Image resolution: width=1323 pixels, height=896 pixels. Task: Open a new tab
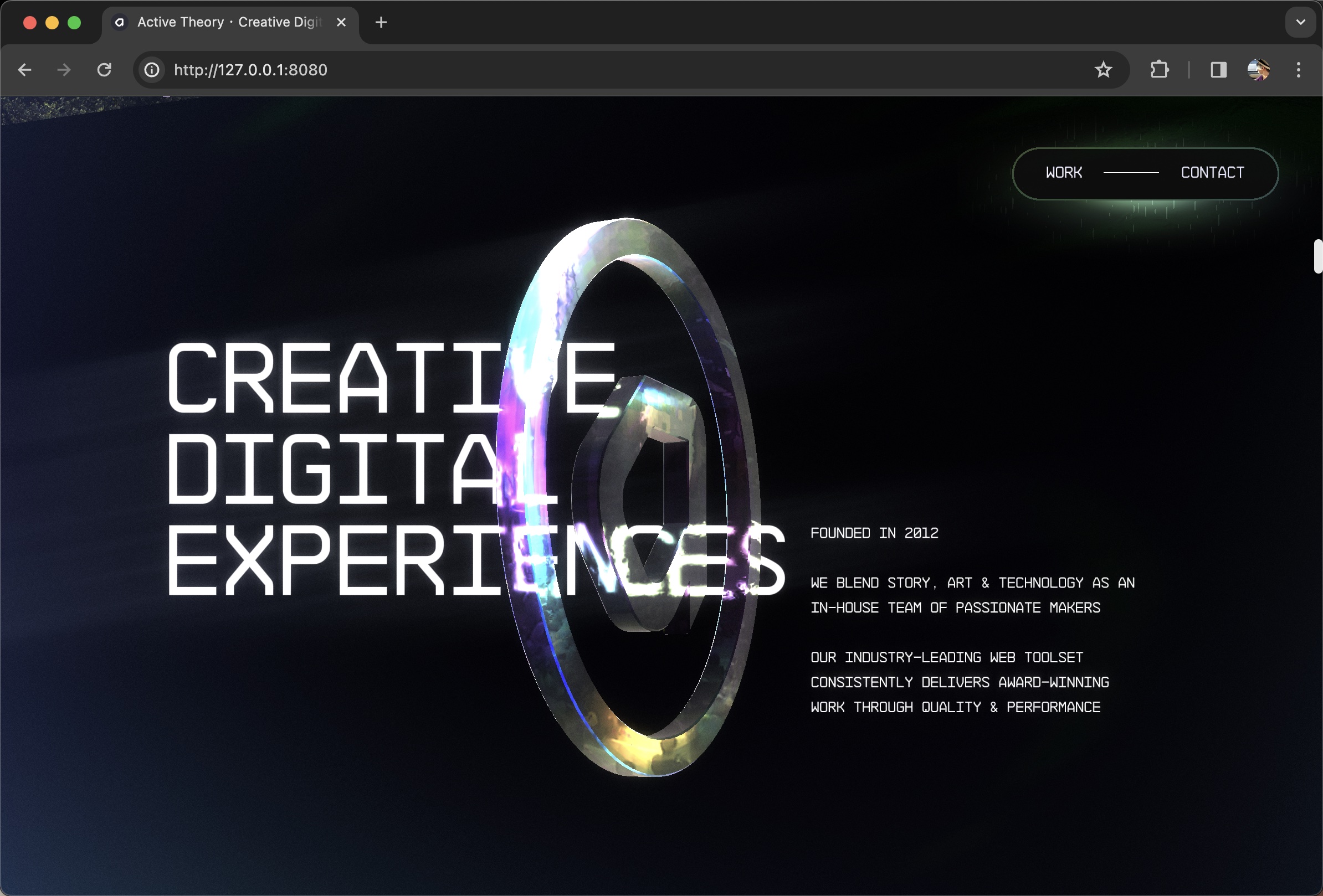tap(381, 22)
